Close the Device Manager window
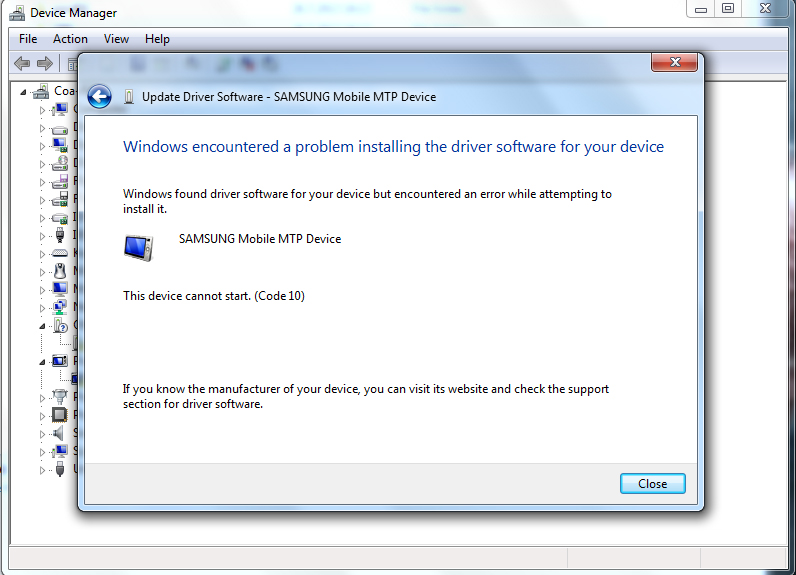The image size is (796, 575). (x=766, y=9)
